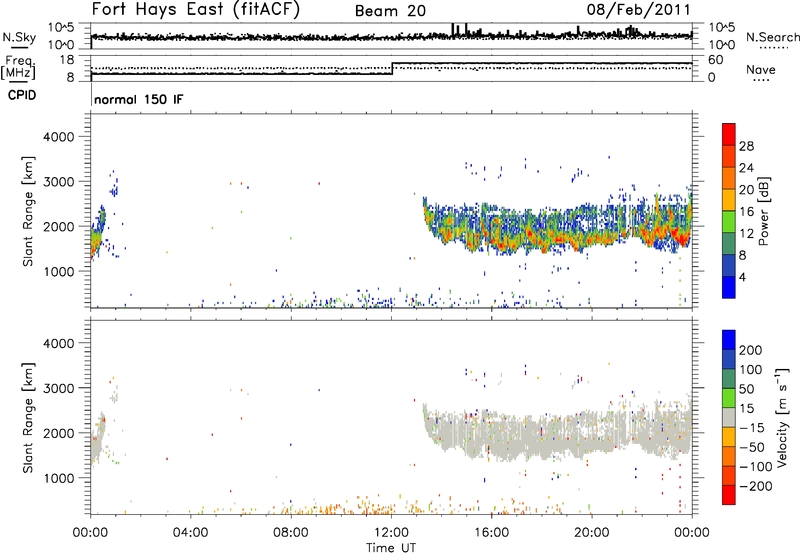Viewport: 800px width, 554px height.
Task: Select the 'Time UT' x-axis title
Action: (x=391, y=548)
